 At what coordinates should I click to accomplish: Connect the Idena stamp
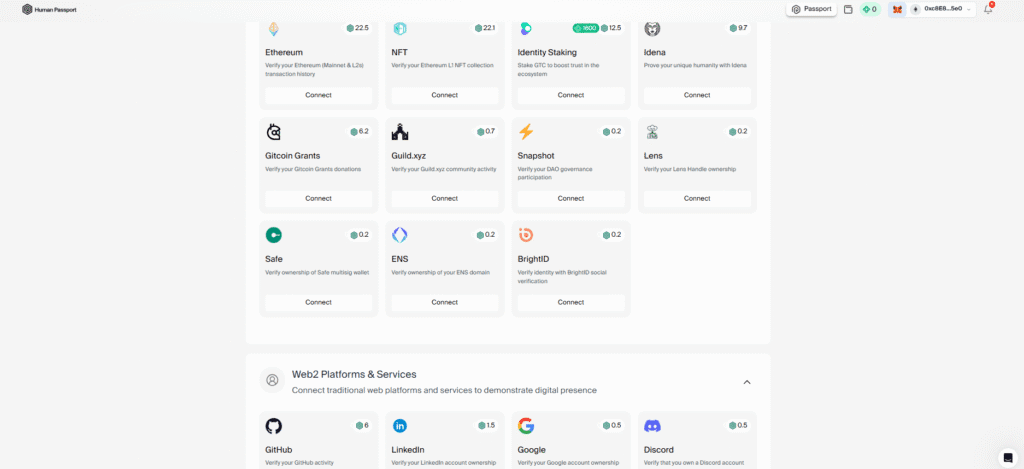[x=697, y=95]
